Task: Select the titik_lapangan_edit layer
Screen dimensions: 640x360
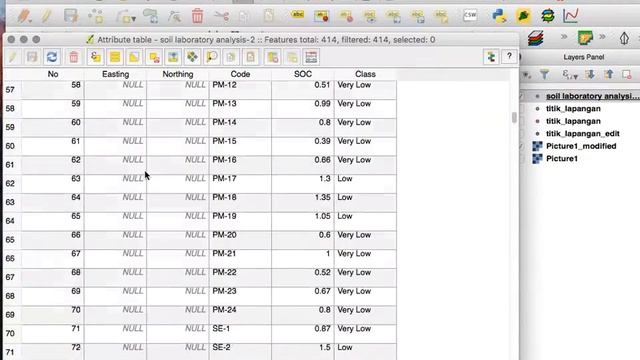Action: click(582, 133)
